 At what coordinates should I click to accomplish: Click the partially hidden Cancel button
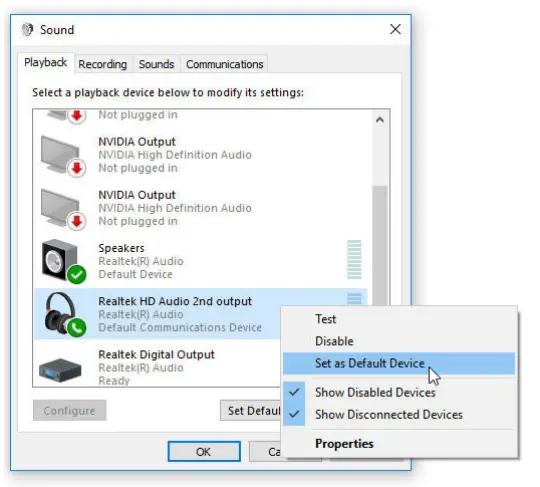pyautogui.click(x=265, y=452)
